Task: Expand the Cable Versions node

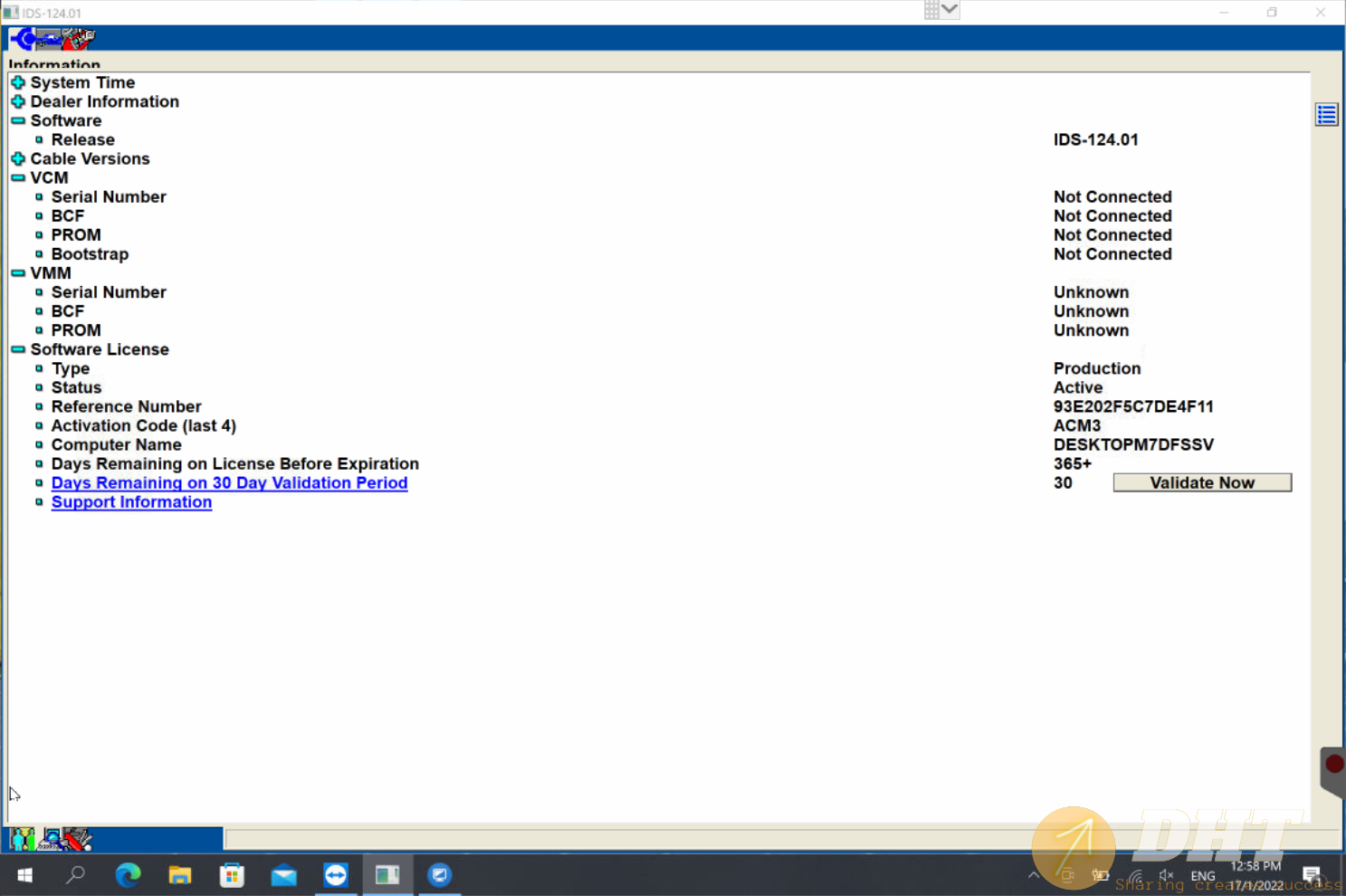Action: click(18, 158)
